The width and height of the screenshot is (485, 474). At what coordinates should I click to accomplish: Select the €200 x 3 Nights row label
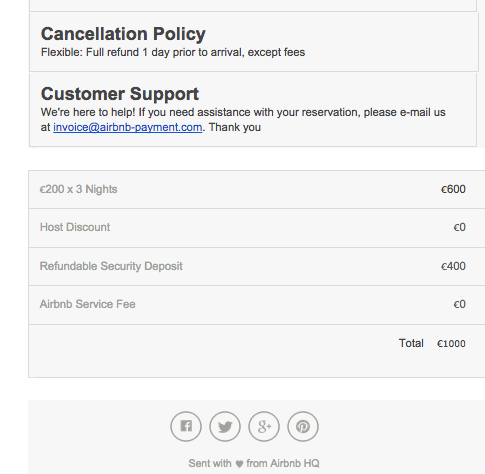[78, 189]
